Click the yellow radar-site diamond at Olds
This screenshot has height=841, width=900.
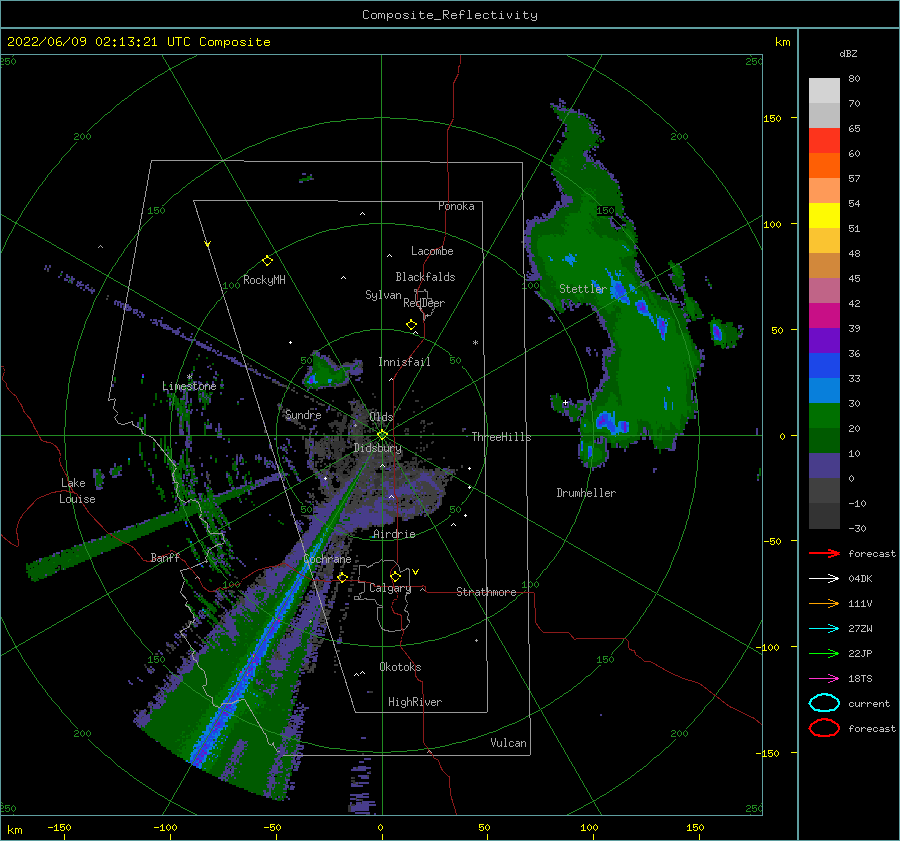(382, 435)
